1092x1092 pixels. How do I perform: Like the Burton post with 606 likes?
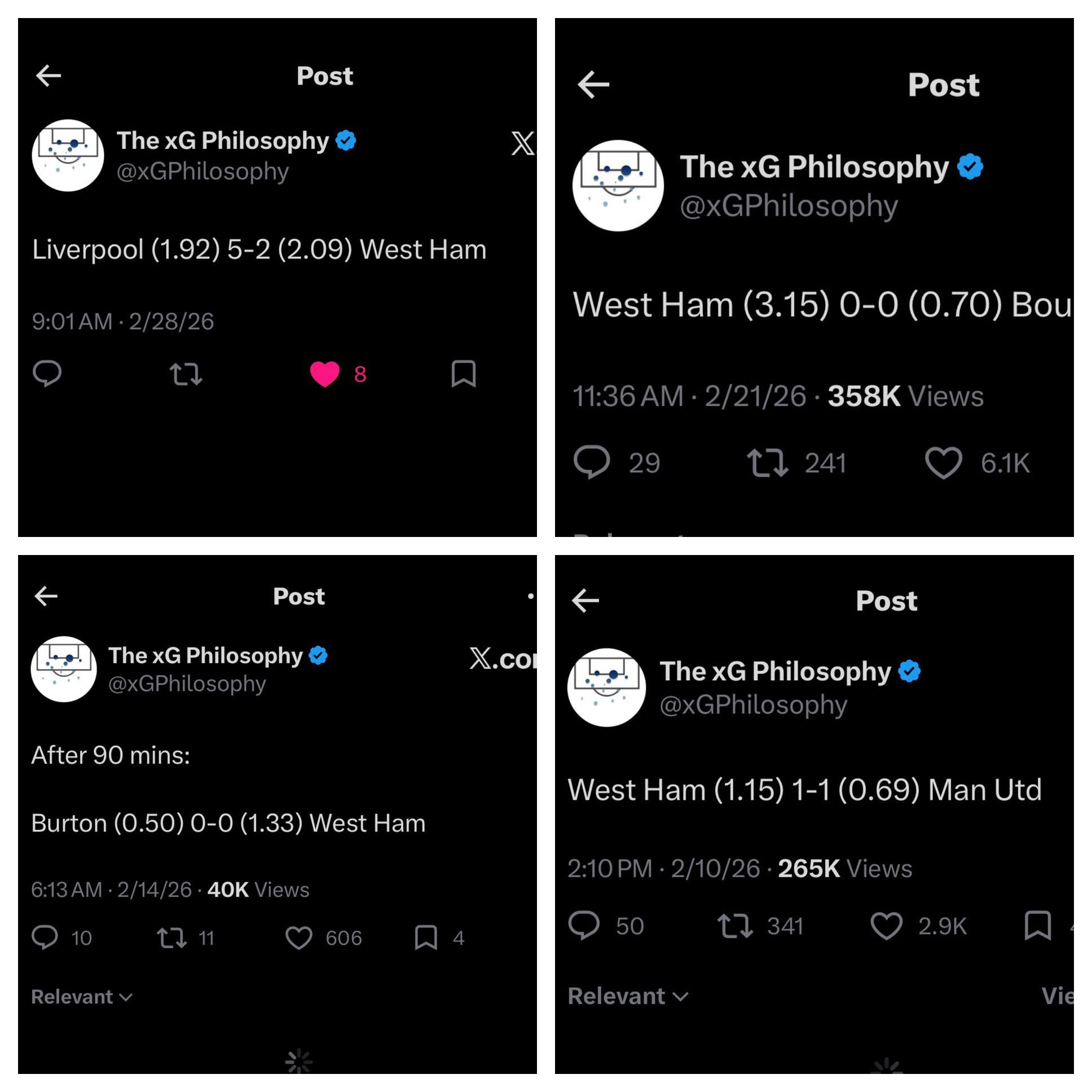click(x=298, y=937)
